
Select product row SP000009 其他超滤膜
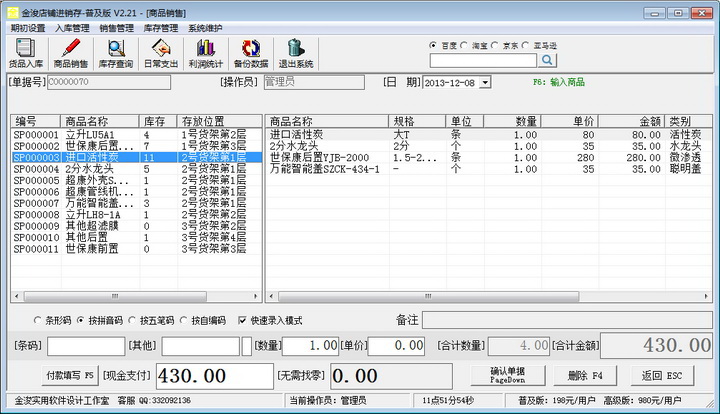click(136, 226)
